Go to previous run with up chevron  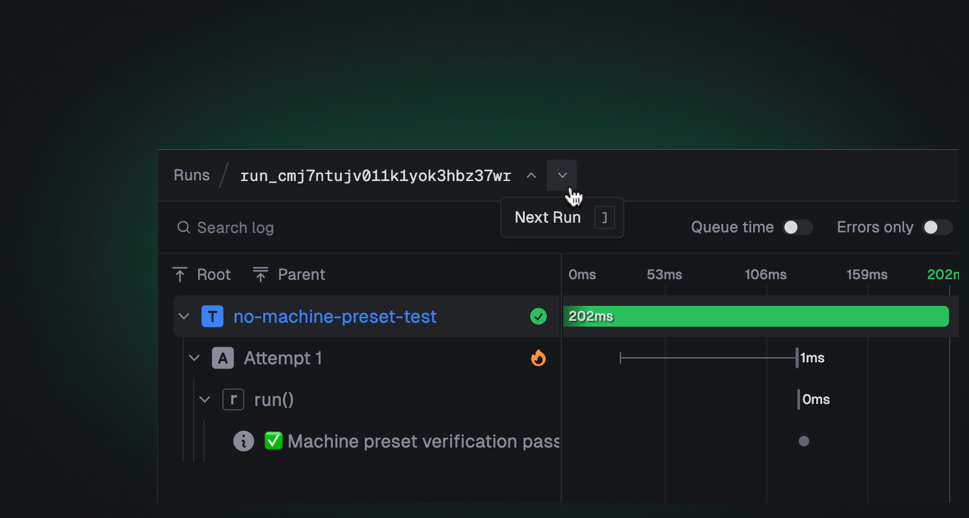(531, 176)
